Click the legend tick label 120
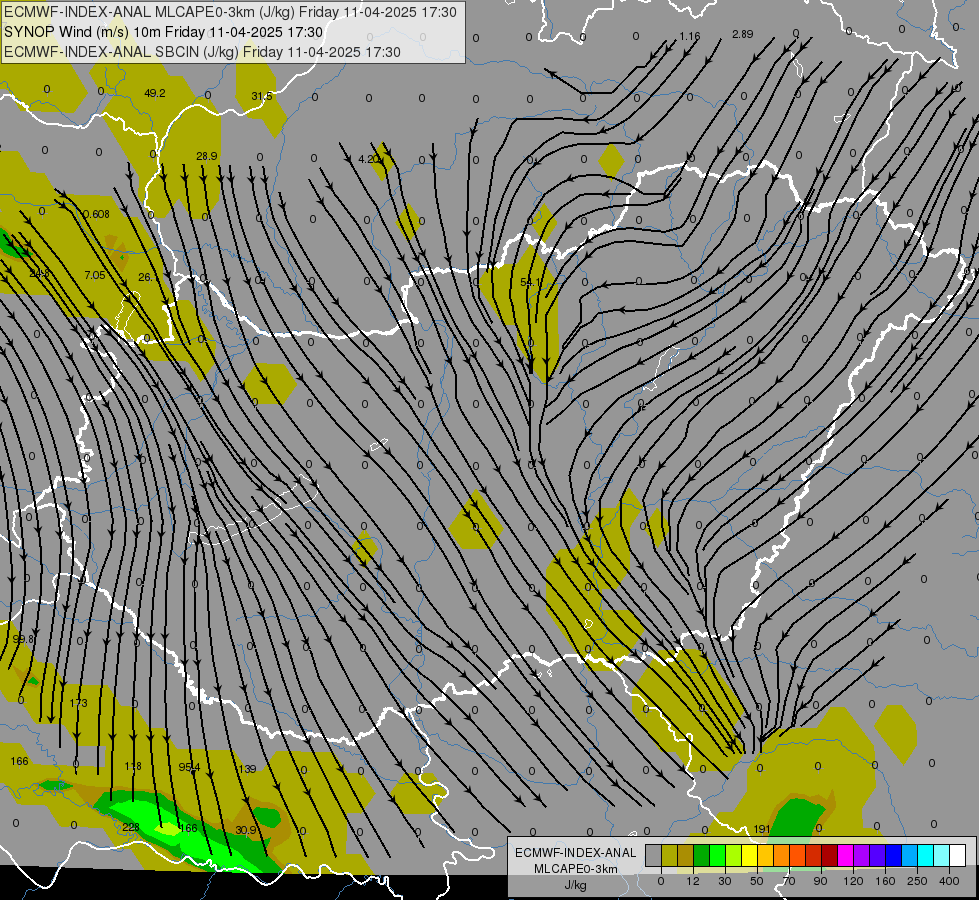Image resolution: width=979 pixels, height=900 pixels. 853,881
